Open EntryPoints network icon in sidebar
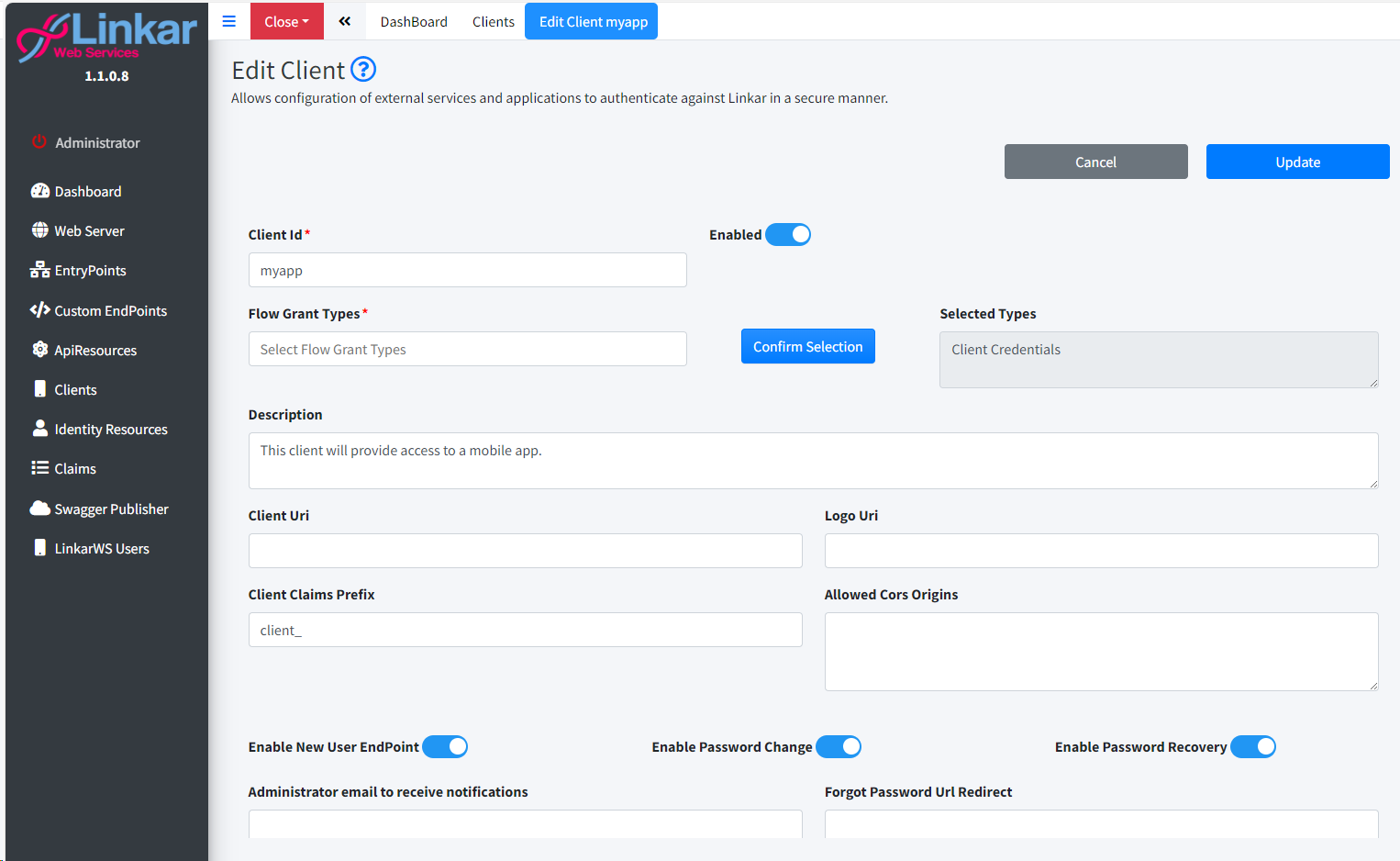Screen dimensions: 1400x861 40,270
